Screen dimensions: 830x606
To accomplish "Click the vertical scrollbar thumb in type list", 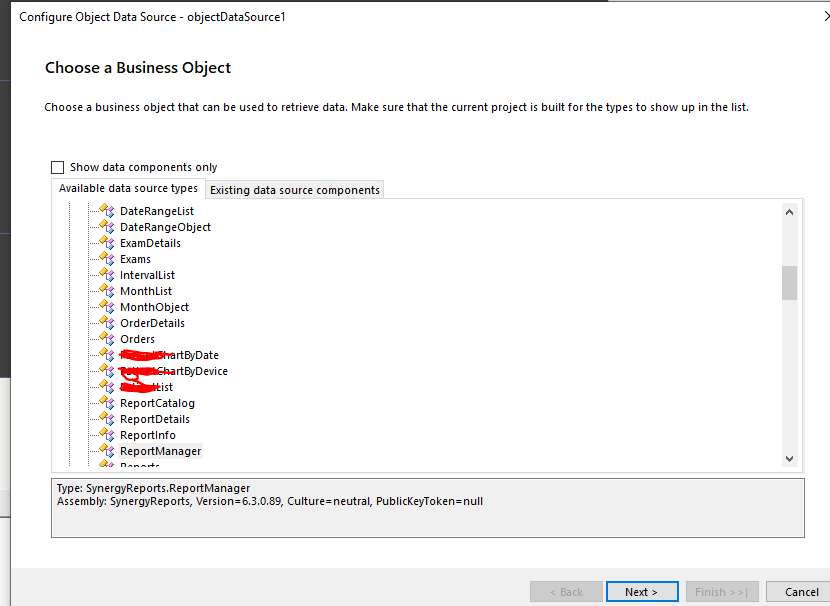I will click(789, 282).
